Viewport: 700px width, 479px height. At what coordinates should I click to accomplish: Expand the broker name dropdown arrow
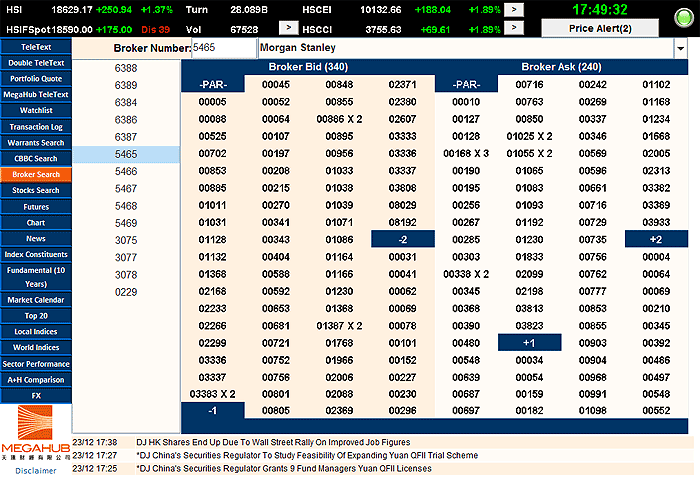click(x=680, y=48)
